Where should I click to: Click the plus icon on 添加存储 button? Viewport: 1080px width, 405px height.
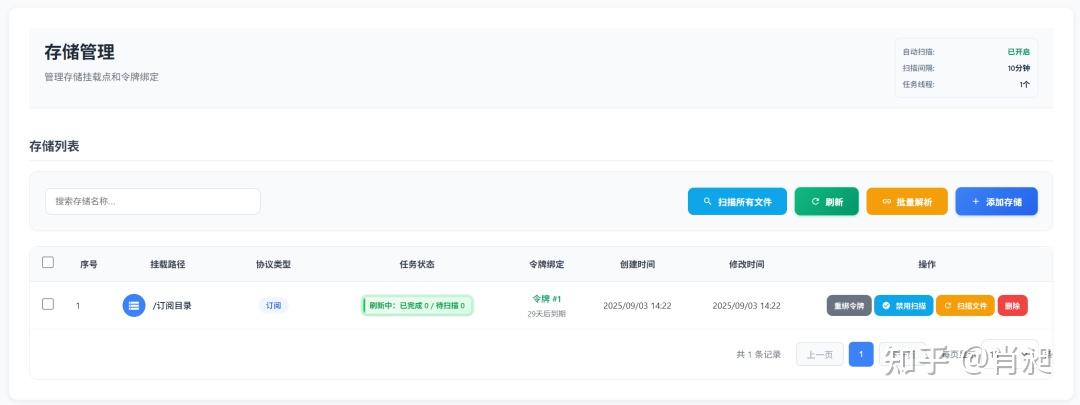click(976, 202)
